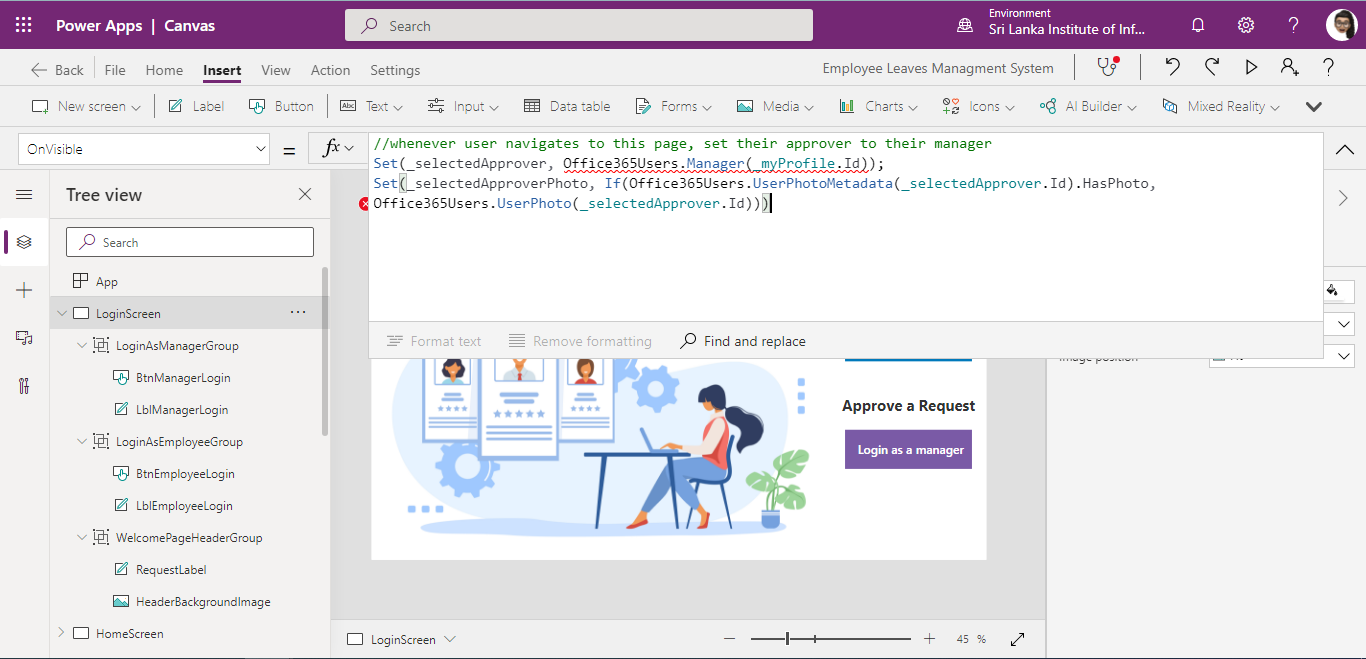The image size is (1366, 659).
Task: Click the Tree view search field
Action: tap(190, 242)
